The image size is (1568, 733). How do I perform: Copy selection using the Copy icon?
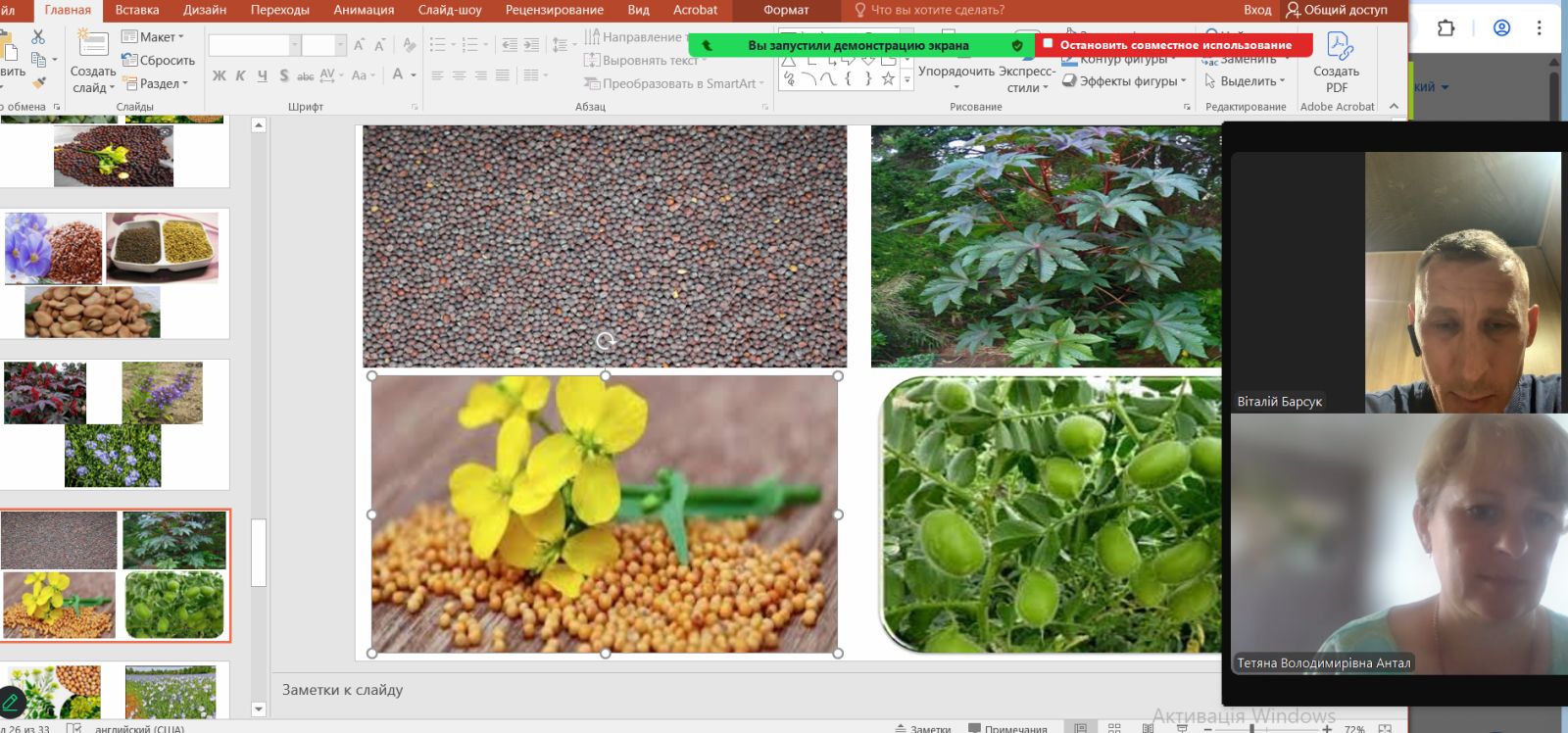click(x=38, y=60)
